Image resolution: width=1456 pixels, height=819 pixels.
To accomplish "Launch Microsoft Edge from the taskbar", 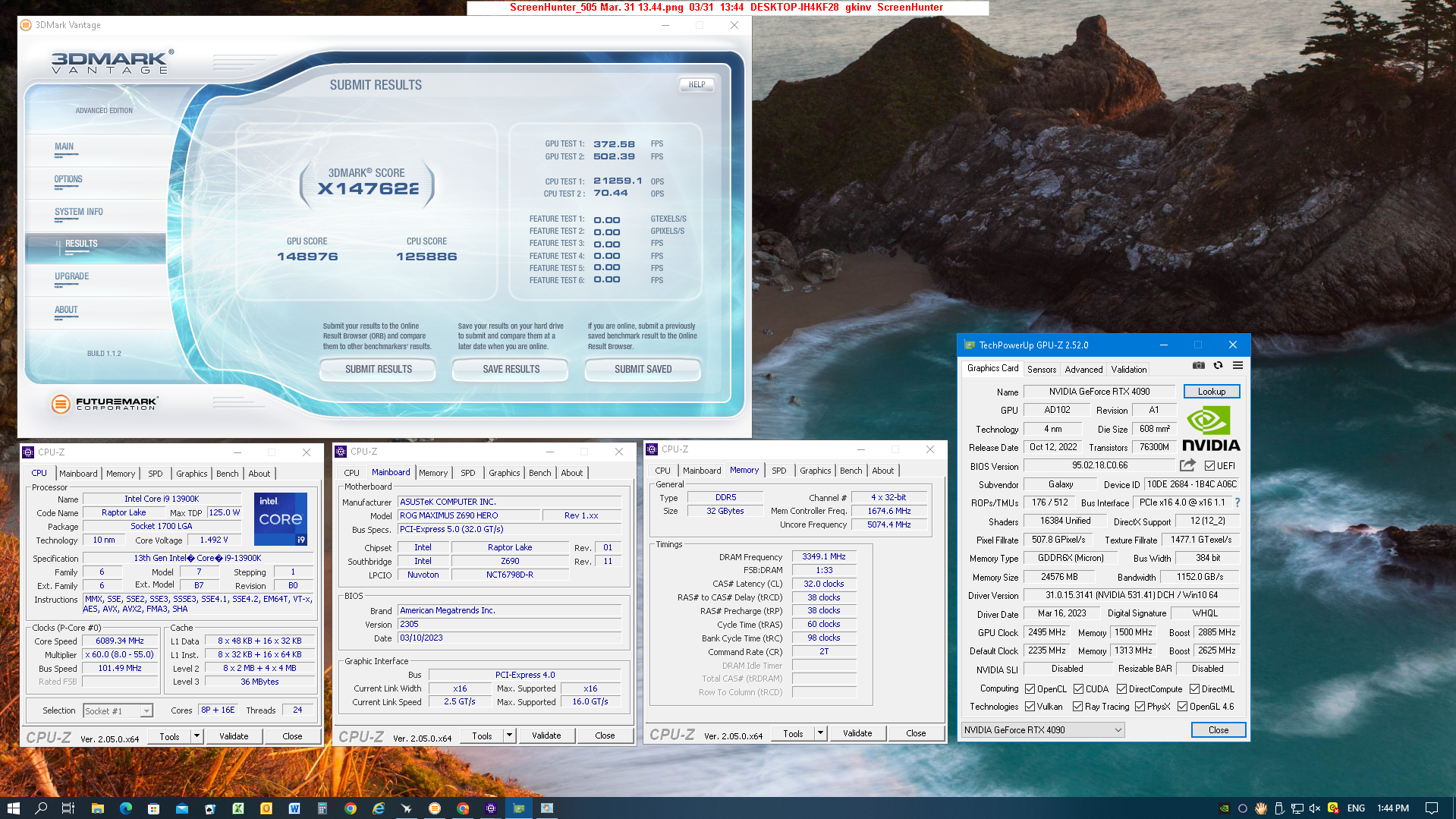I will 125,808.
